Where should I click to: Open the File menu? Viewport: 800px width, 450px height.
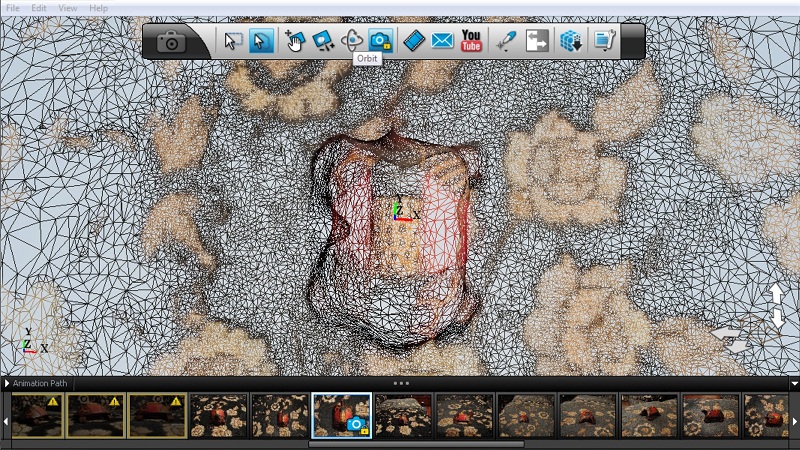click(13, 8)
